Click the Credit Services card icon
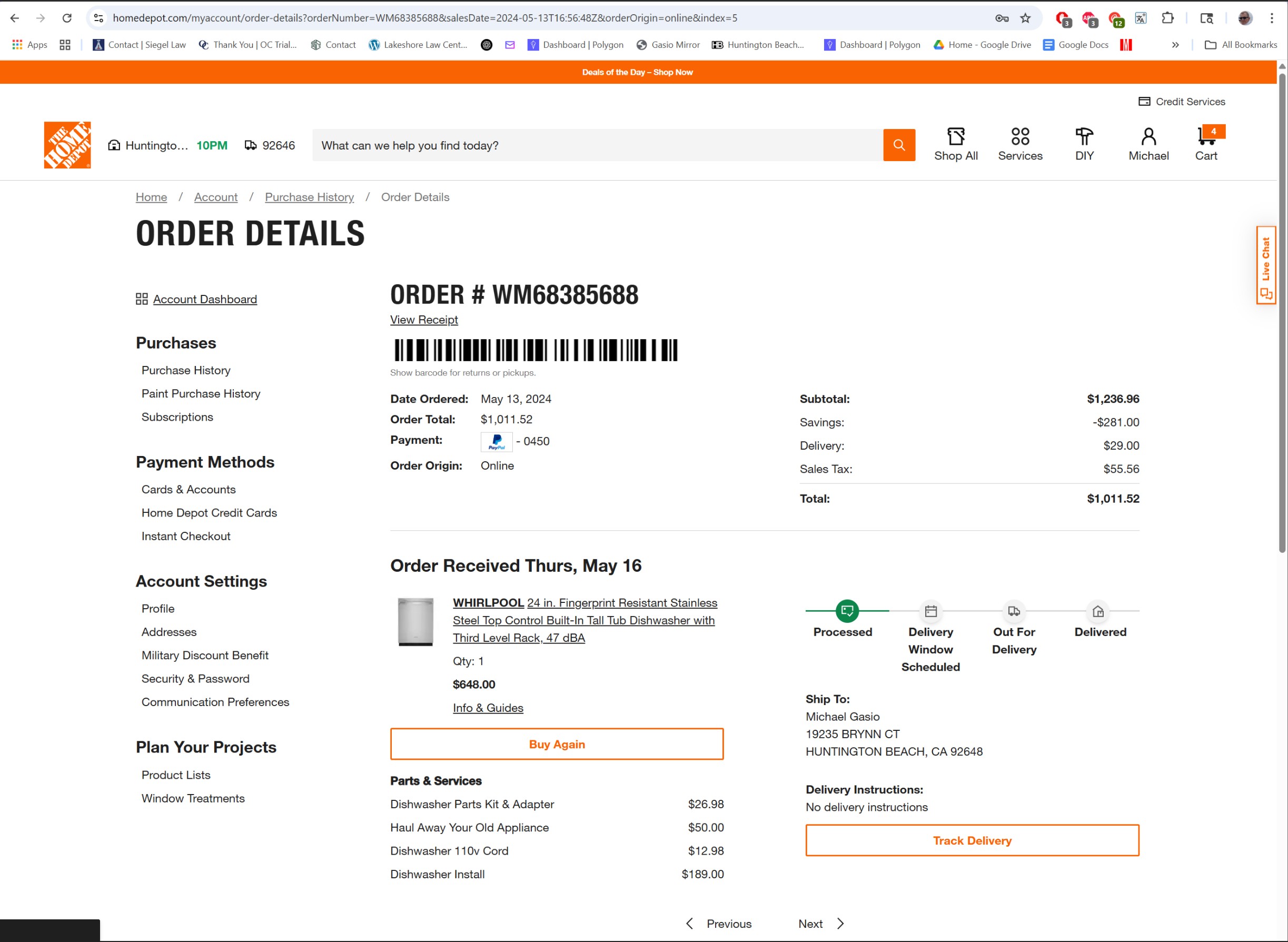1288x942 pixels. click(x=1144, y=102)
